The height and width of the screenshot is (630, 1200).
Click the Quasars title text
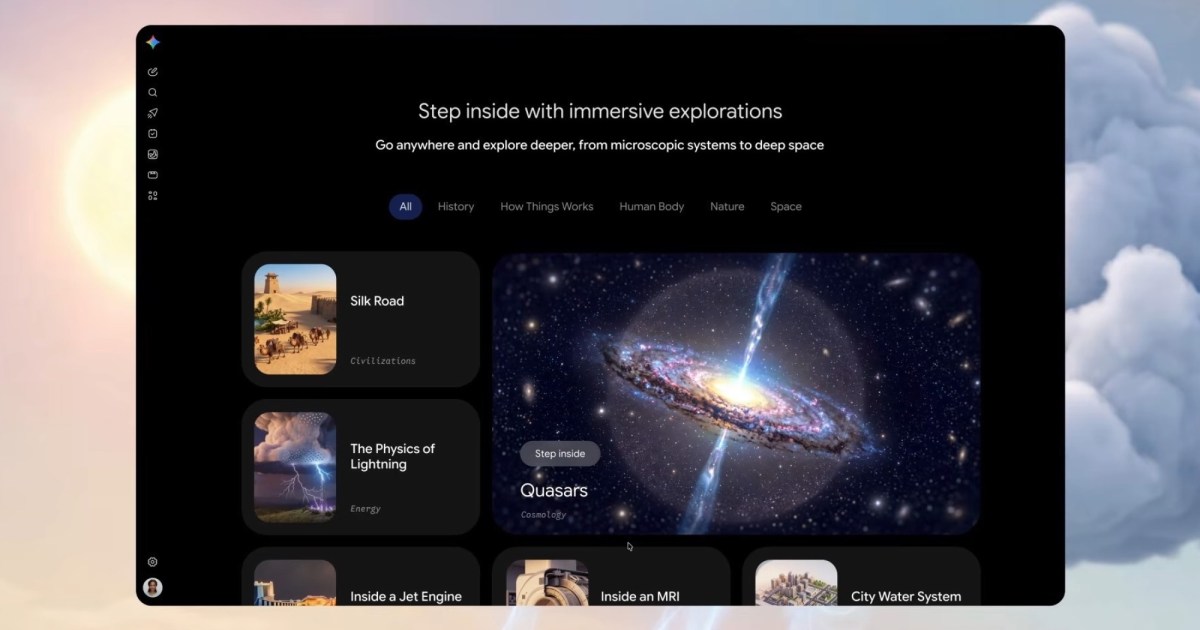554,491
